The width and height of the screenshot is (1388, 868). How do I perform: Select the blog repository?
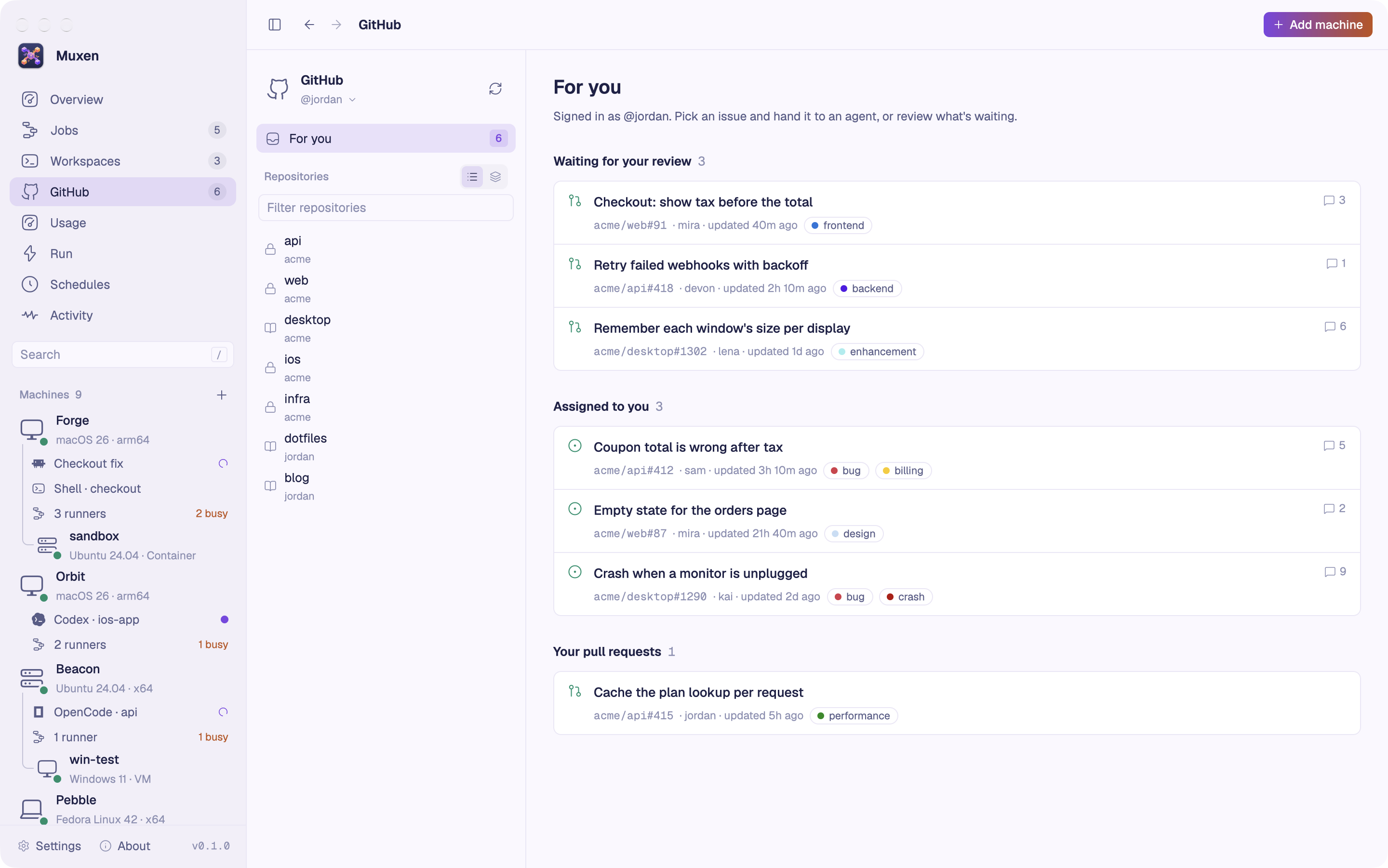click(386, 486)
